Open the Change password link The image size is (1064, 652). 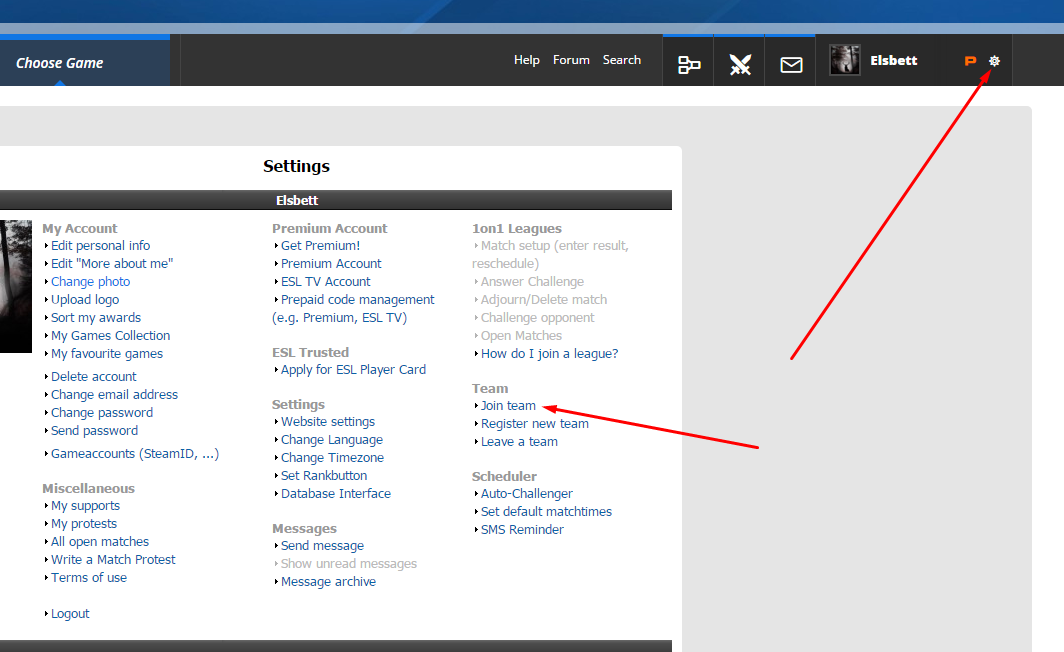pyautogui.click(x=102, y=413)
